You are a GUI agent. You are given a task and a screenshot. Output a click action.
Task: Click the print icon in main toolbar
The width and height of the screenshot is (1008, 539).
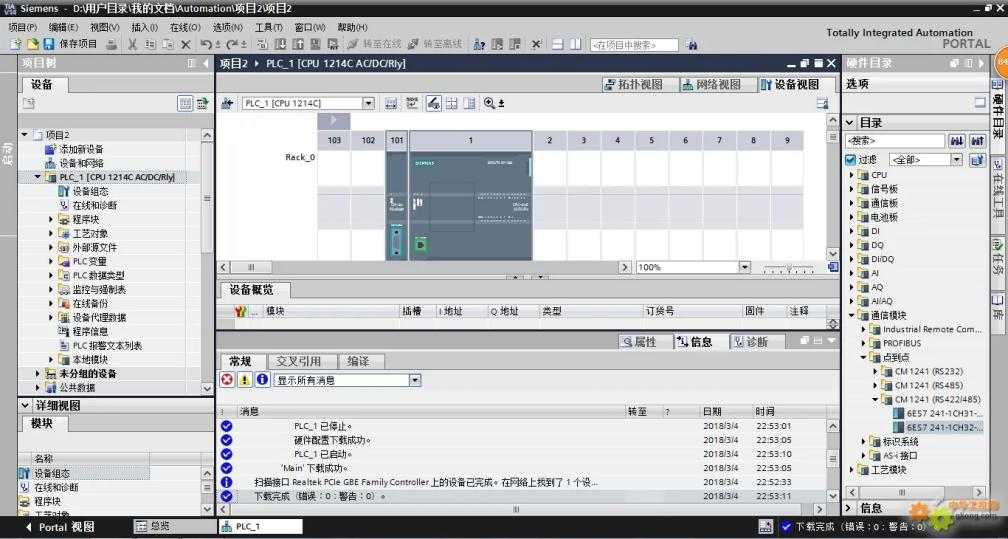[x=111, y=45]
